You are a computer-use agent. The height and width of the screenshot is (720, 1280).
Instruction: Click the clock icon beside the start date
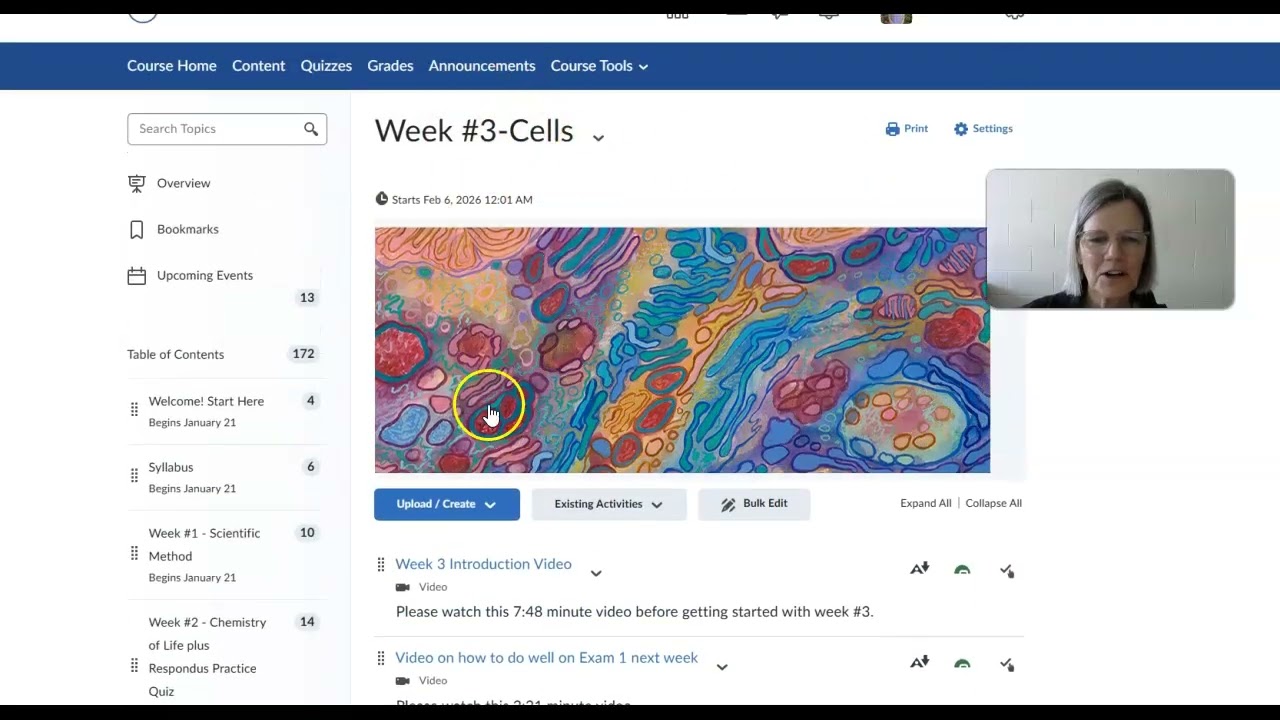[x=381, y=199]
